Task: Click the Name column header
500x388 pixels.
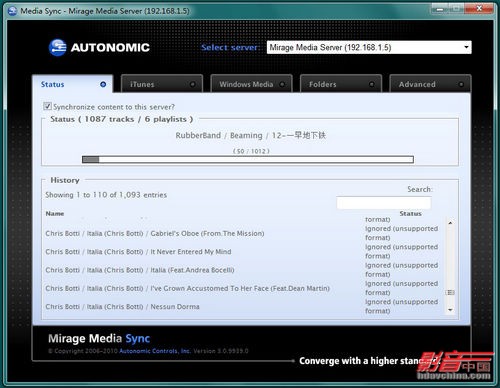Action: pos(55,213)
